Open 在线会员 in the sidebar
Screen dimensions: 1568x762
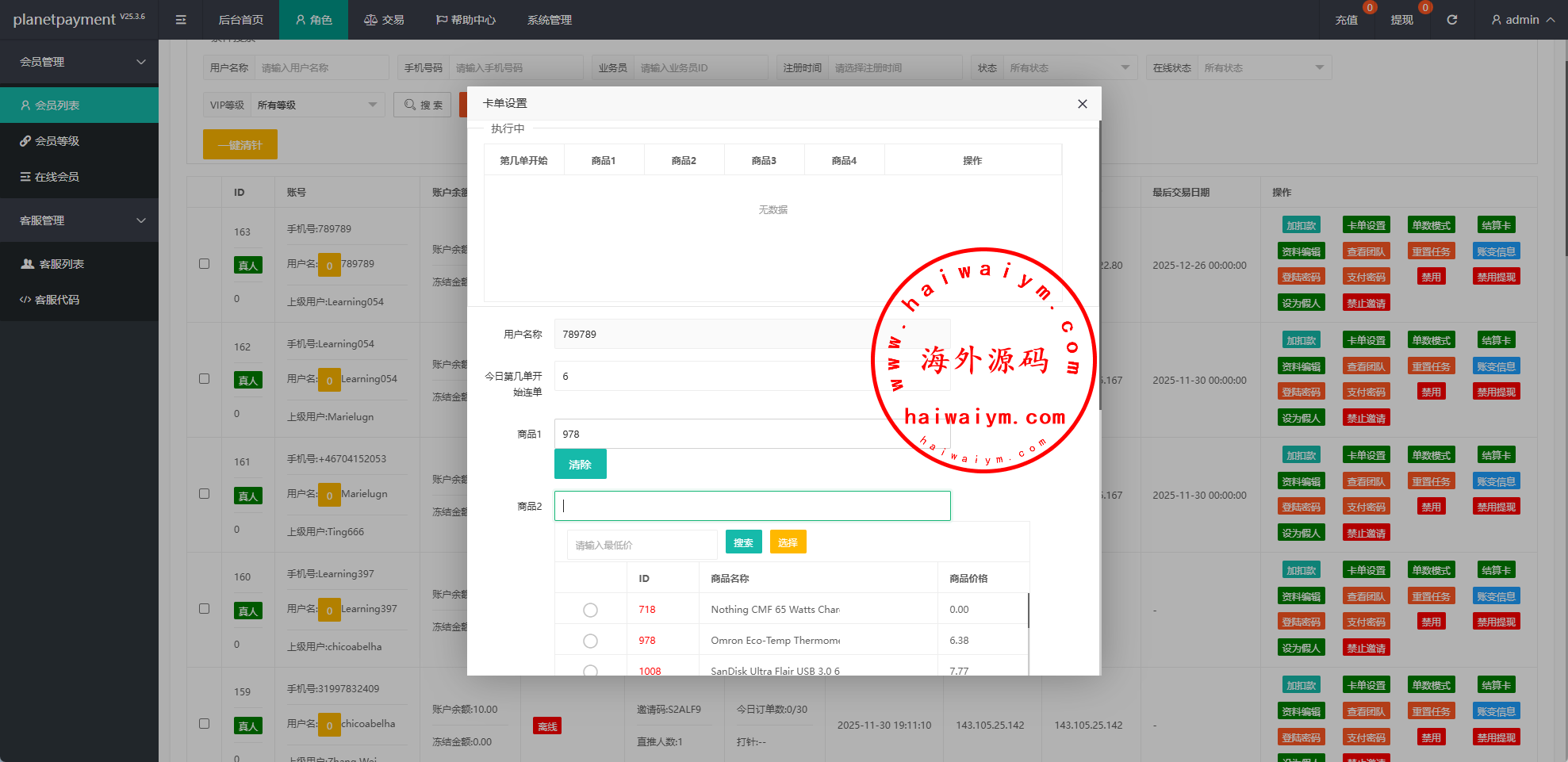(x=56, y=177)
